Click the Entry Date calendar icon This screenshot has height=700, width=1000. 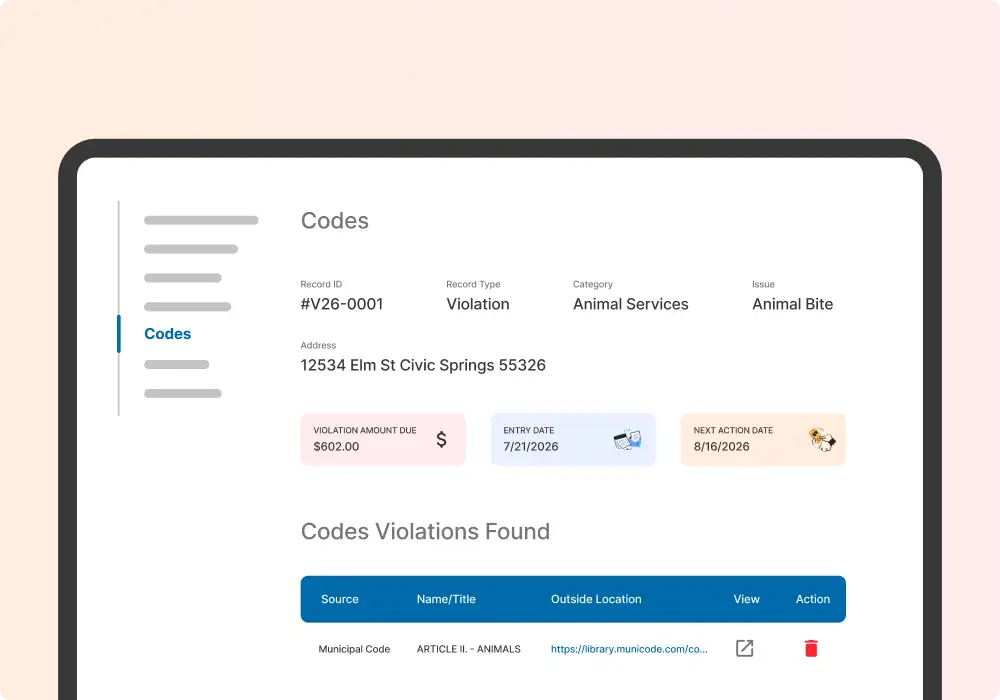pos(627,439)
